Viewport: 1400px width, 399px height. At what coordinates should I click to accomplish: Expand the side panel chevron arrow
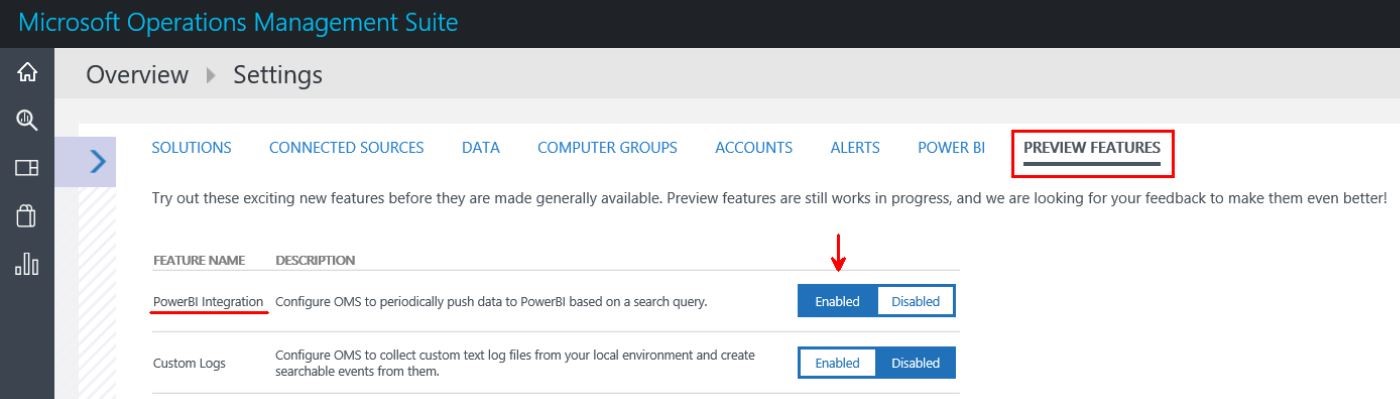tap(97, 161)
